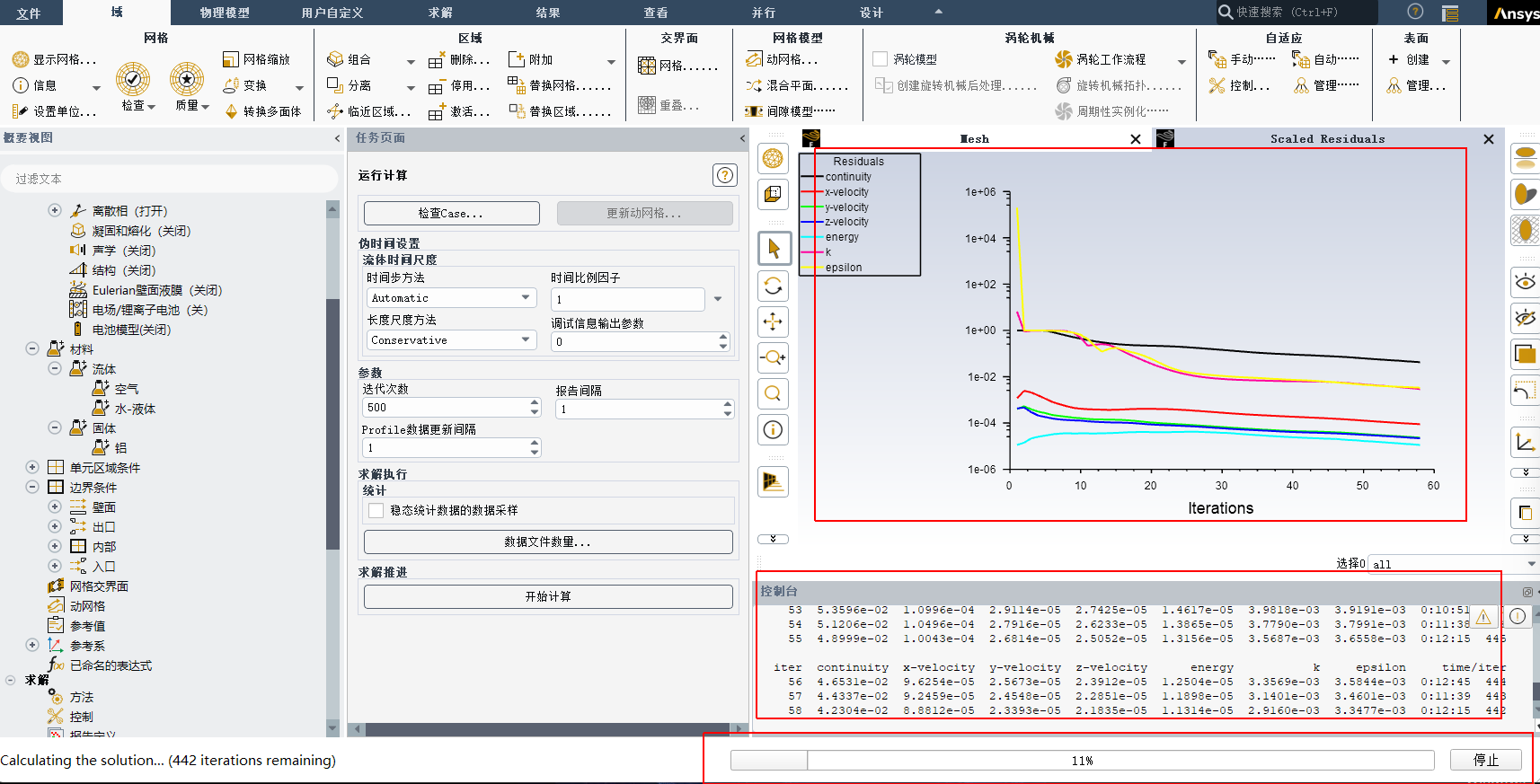This screenshot has height=784, width=1540.
Task: Click the 过滤文本 filter field
Action: click(x=169, y=179)
